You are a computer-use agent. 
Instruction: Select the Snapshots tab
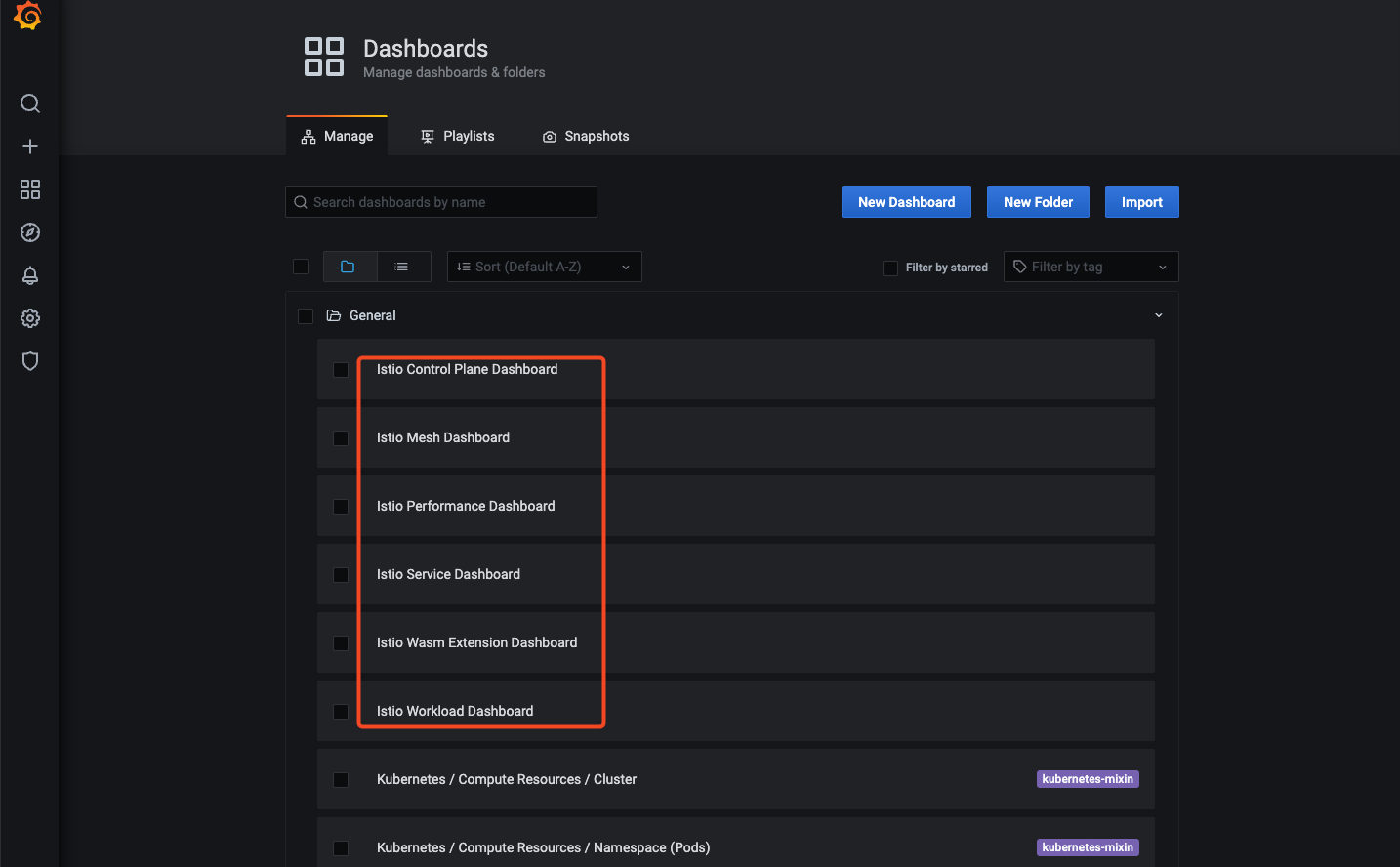pyautogui.click(x=586, y=136)
